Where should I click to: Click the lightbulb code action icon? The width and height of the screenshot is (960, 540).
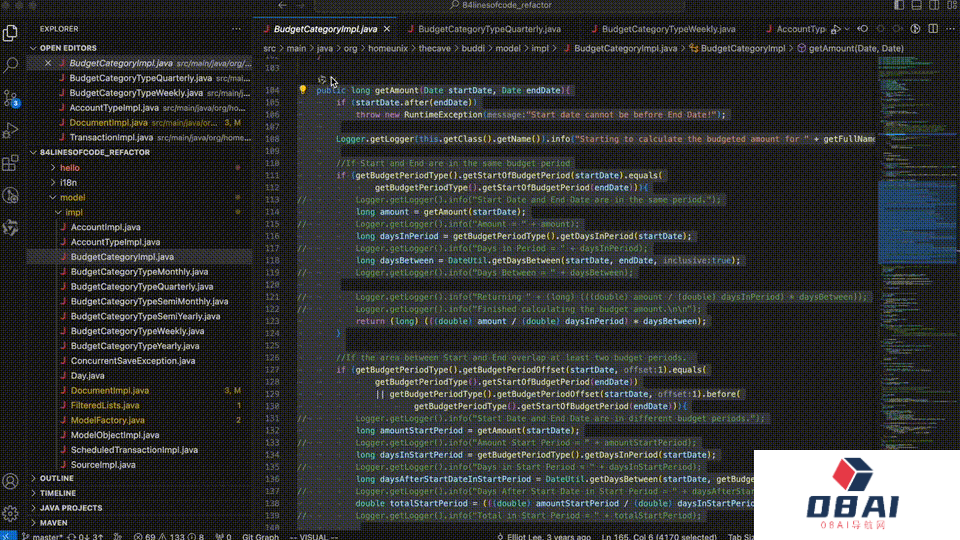pos(303,90)
